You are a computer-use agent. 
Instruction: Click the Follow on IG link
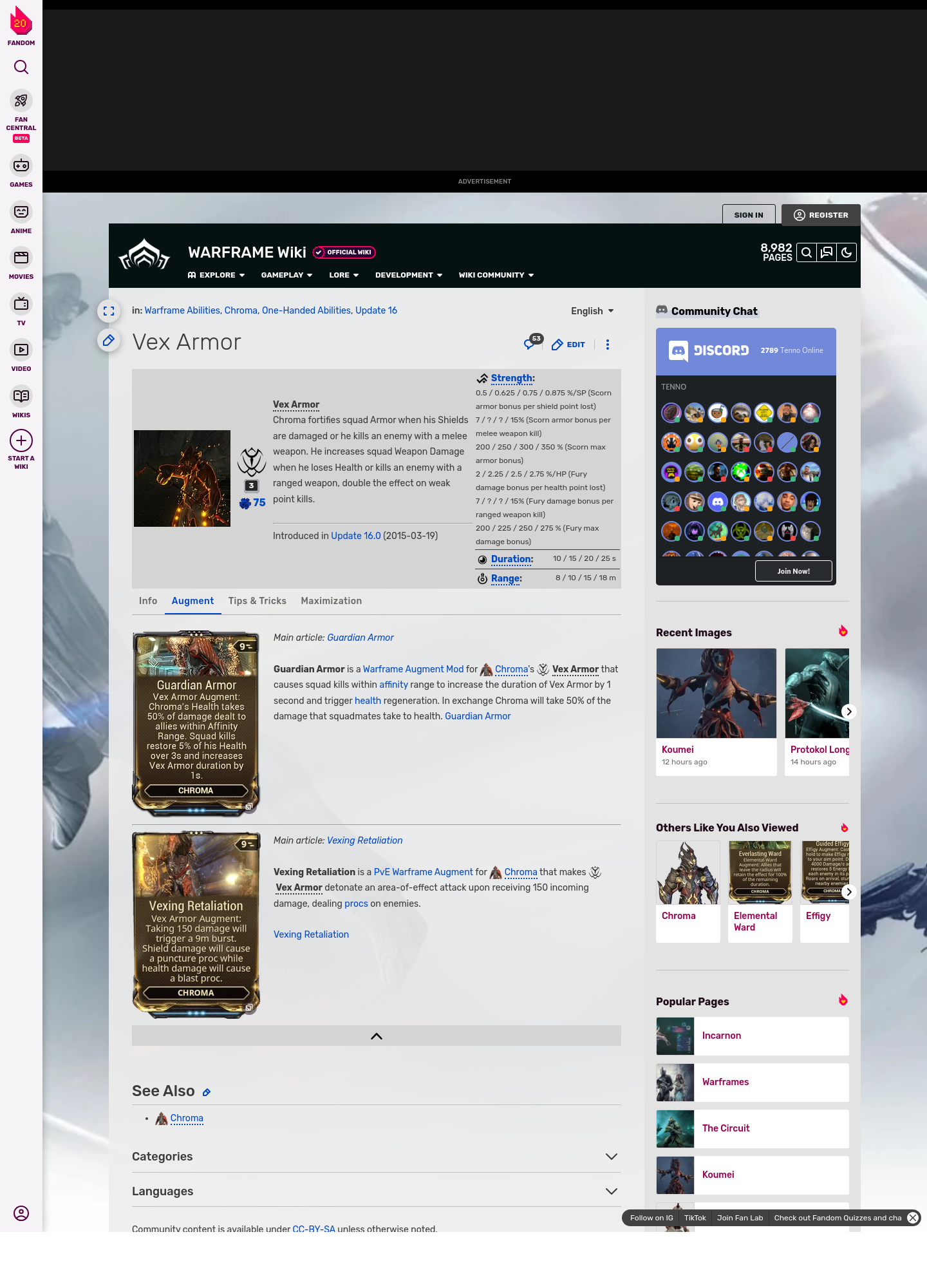(x=651, y=1218)
